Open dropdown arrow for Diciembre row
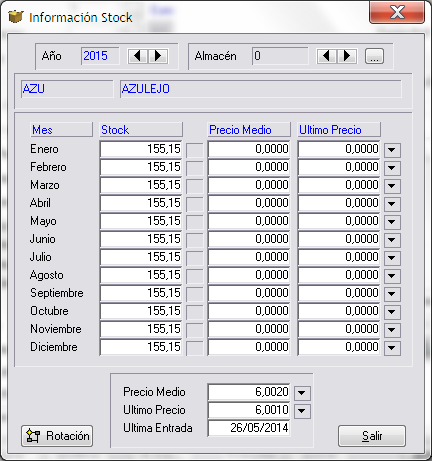Image resolution: width=432 pixels, height=461 pixels. tap(392, 348)
